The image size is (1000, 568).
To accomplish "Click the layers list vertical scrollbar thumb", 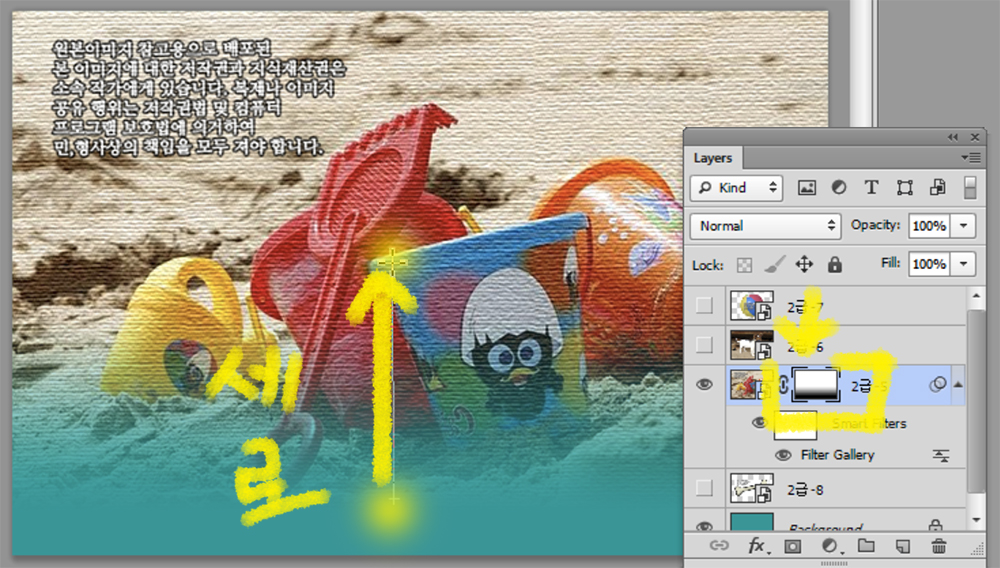I will pyautogui.click(x=976, y=402).
